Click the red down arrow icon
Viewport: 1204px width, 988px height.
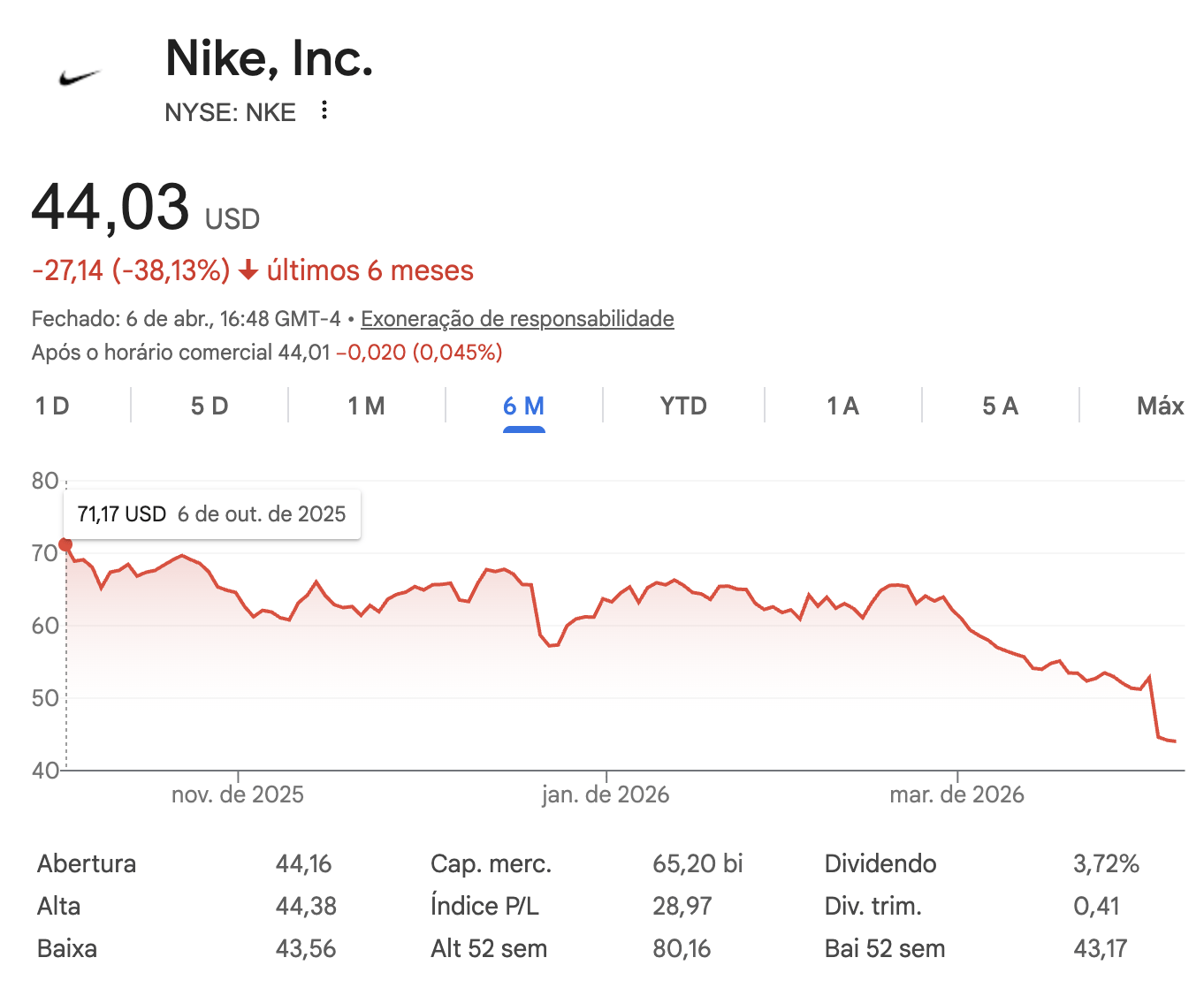coord(248,270)
